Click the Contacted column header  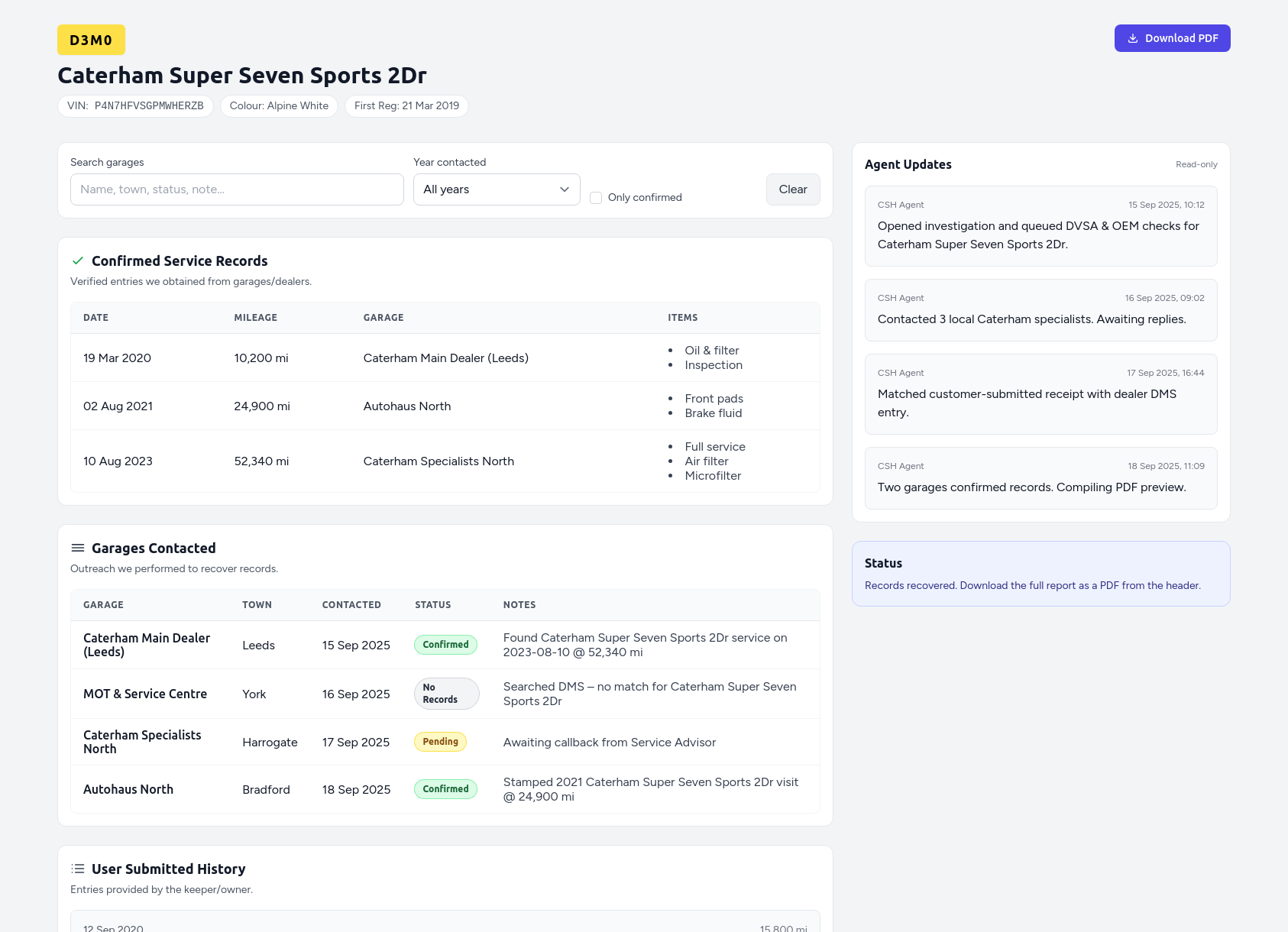(x=351, y=605)
